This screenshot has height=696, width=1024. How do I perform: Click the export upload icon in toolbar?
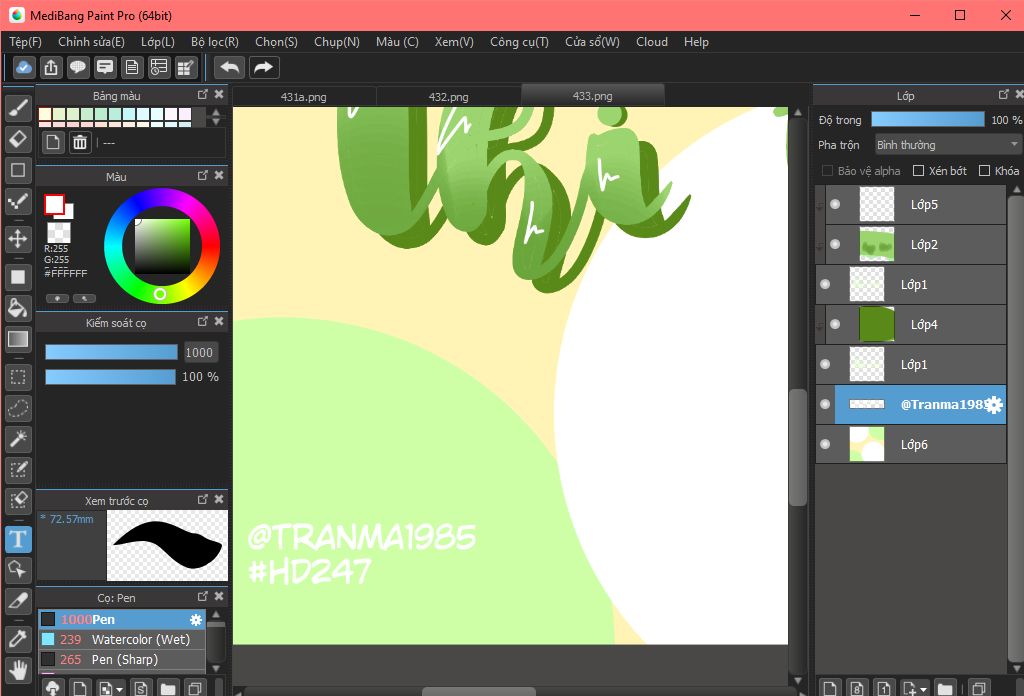tap(51, 67)
